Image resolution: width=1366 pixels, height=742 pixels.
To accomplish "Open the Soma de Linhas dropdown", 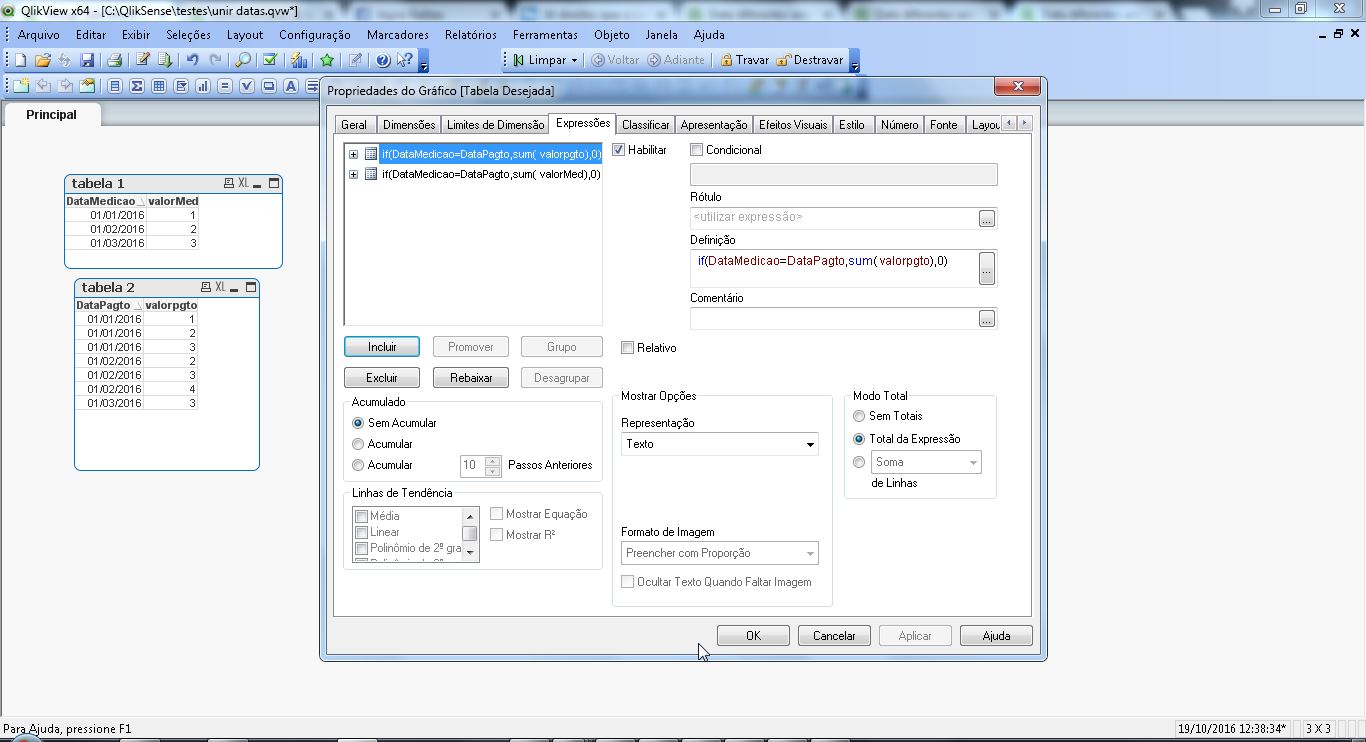I will pos(926,462).
